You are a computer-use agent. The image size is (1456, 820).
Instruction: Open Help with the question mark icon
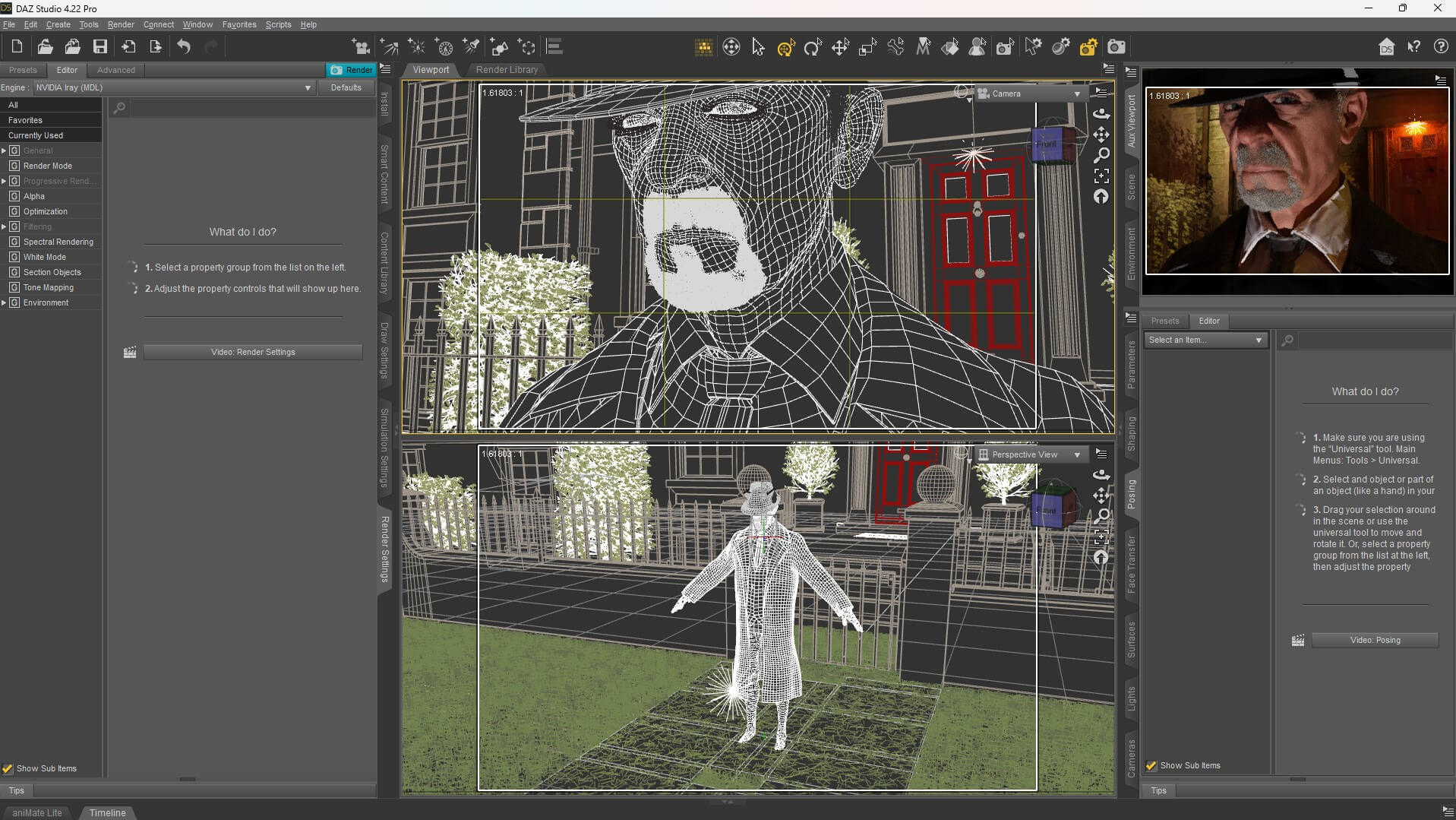point(1441,47)
